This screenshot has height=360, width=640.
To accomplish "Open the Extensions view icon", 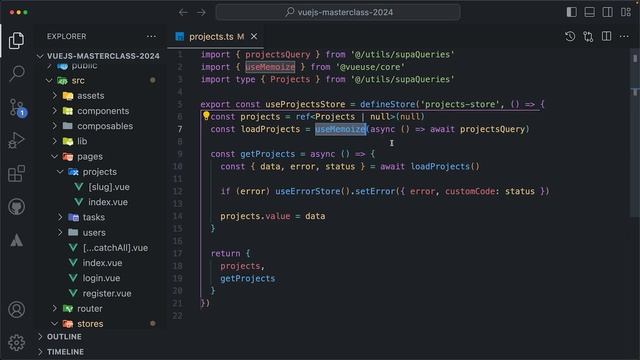I will [16, 174].
